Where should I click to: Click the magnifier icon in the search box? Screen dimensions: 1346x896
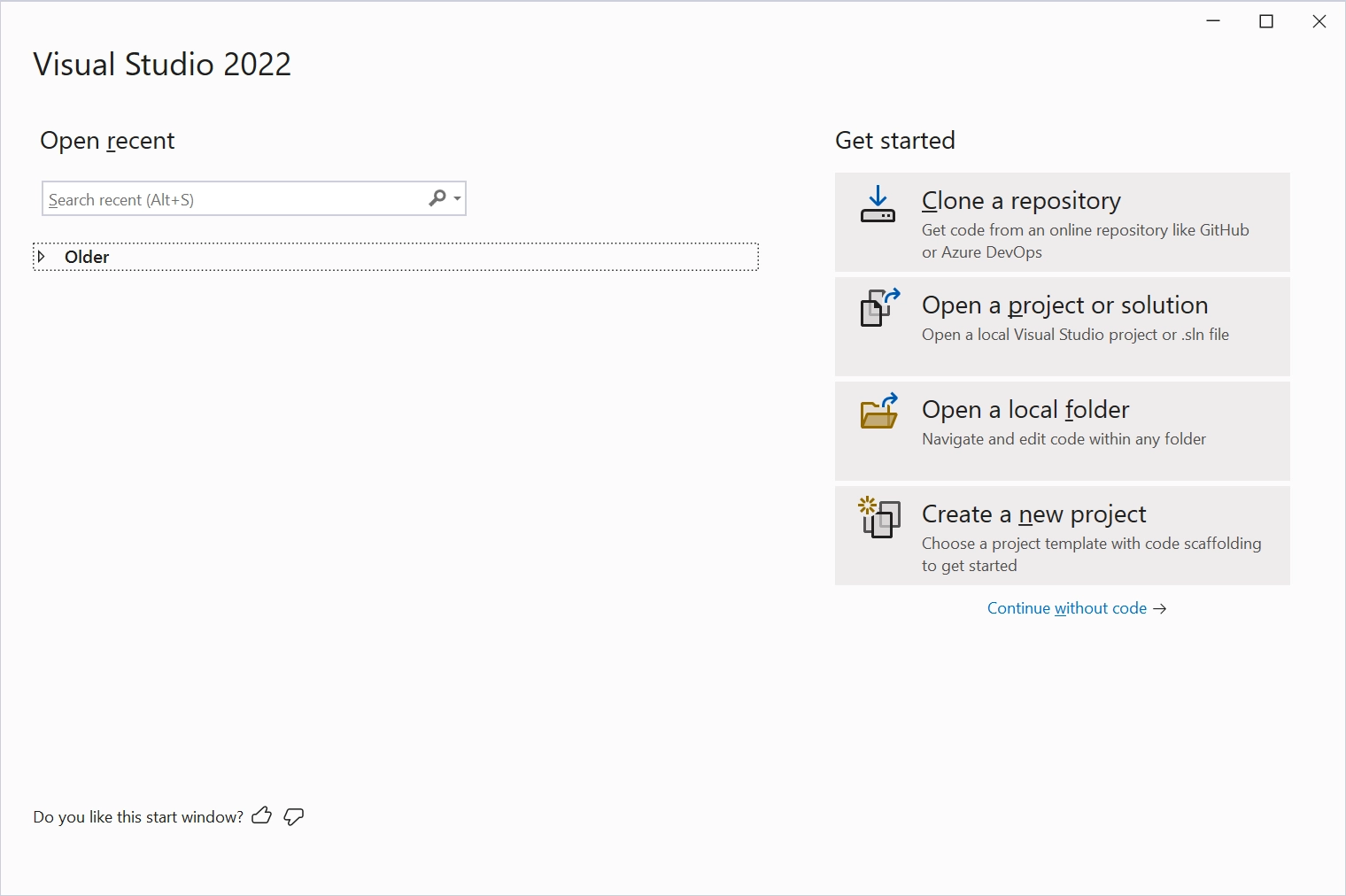[437, 198]
